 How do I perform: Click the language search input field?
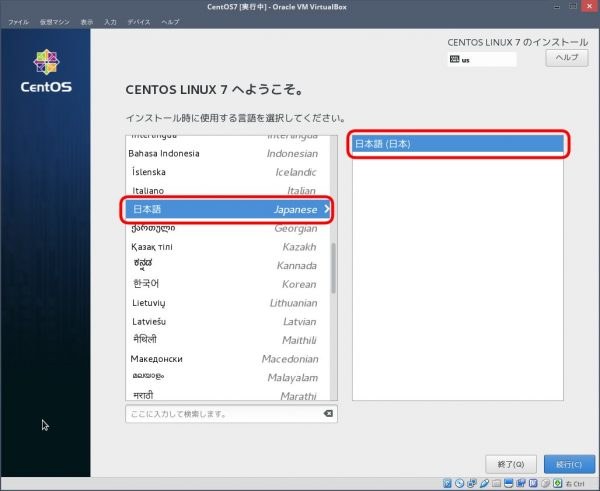231,414
